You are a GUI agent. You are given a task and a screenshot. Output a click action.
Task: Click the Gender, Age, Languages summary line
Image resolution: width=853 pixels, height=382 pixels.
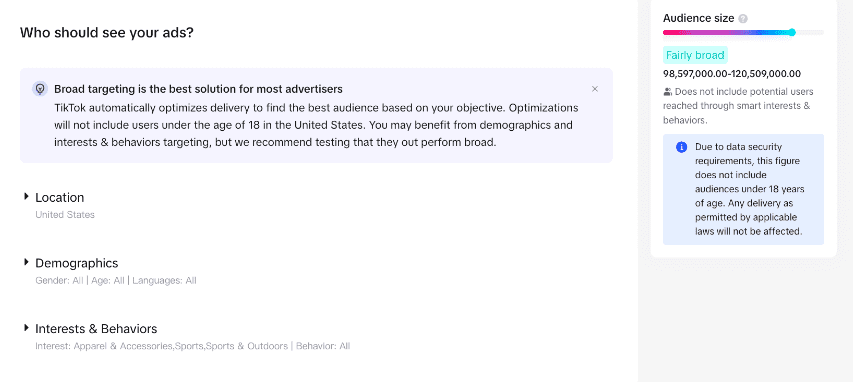click(x=116, y=281)
